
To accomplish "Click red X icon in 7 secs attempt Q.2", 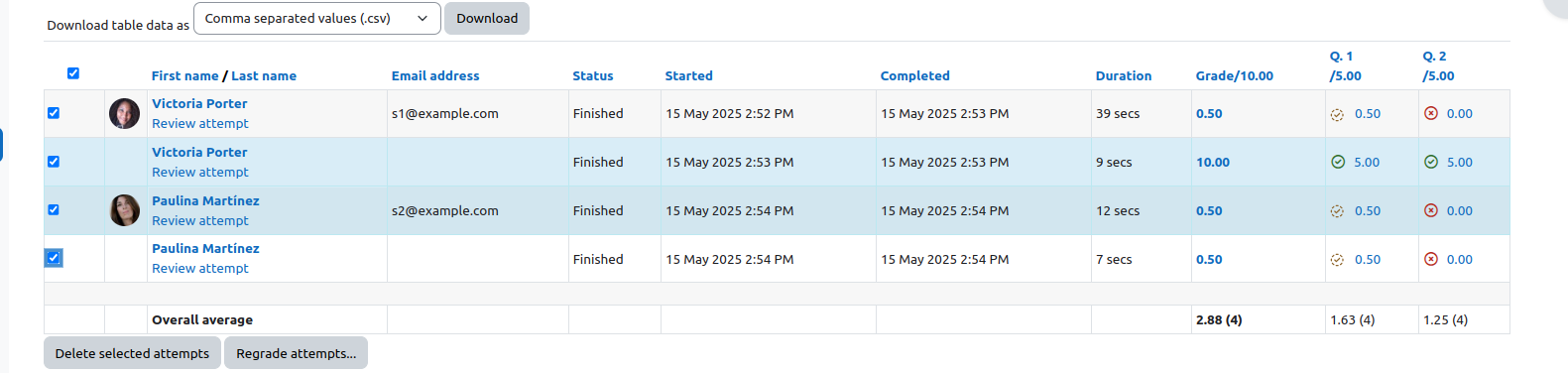I will [x=1430, y=259].
